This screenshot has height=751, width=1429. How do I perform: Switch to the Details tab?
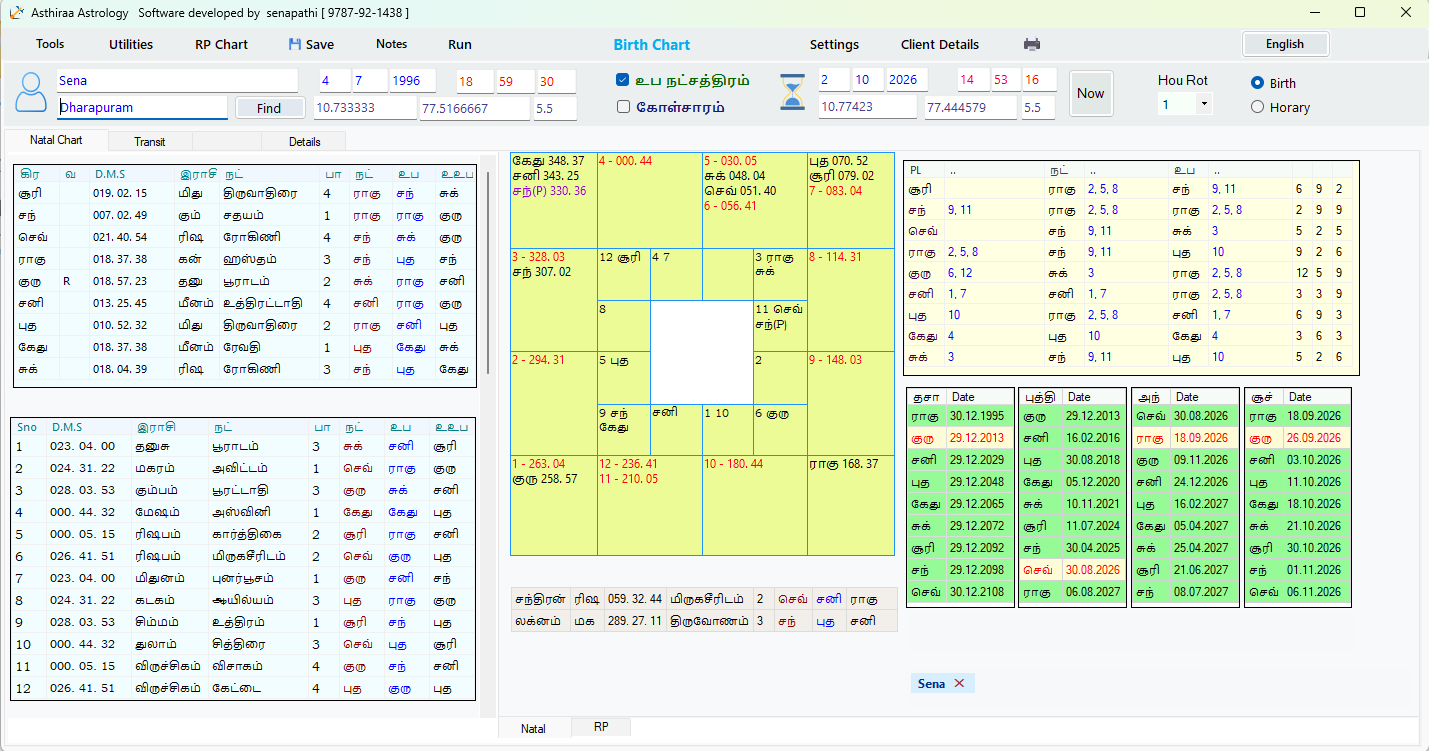click(x=305, y=141)
